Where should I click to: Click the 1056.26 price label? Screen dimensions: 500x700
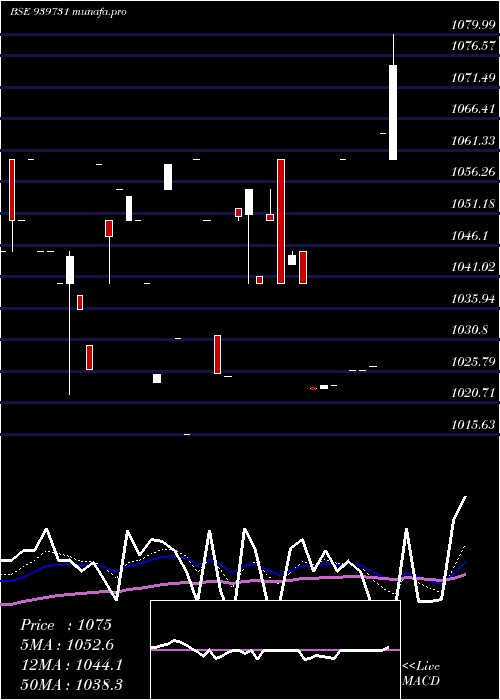(x=473, y=171)
